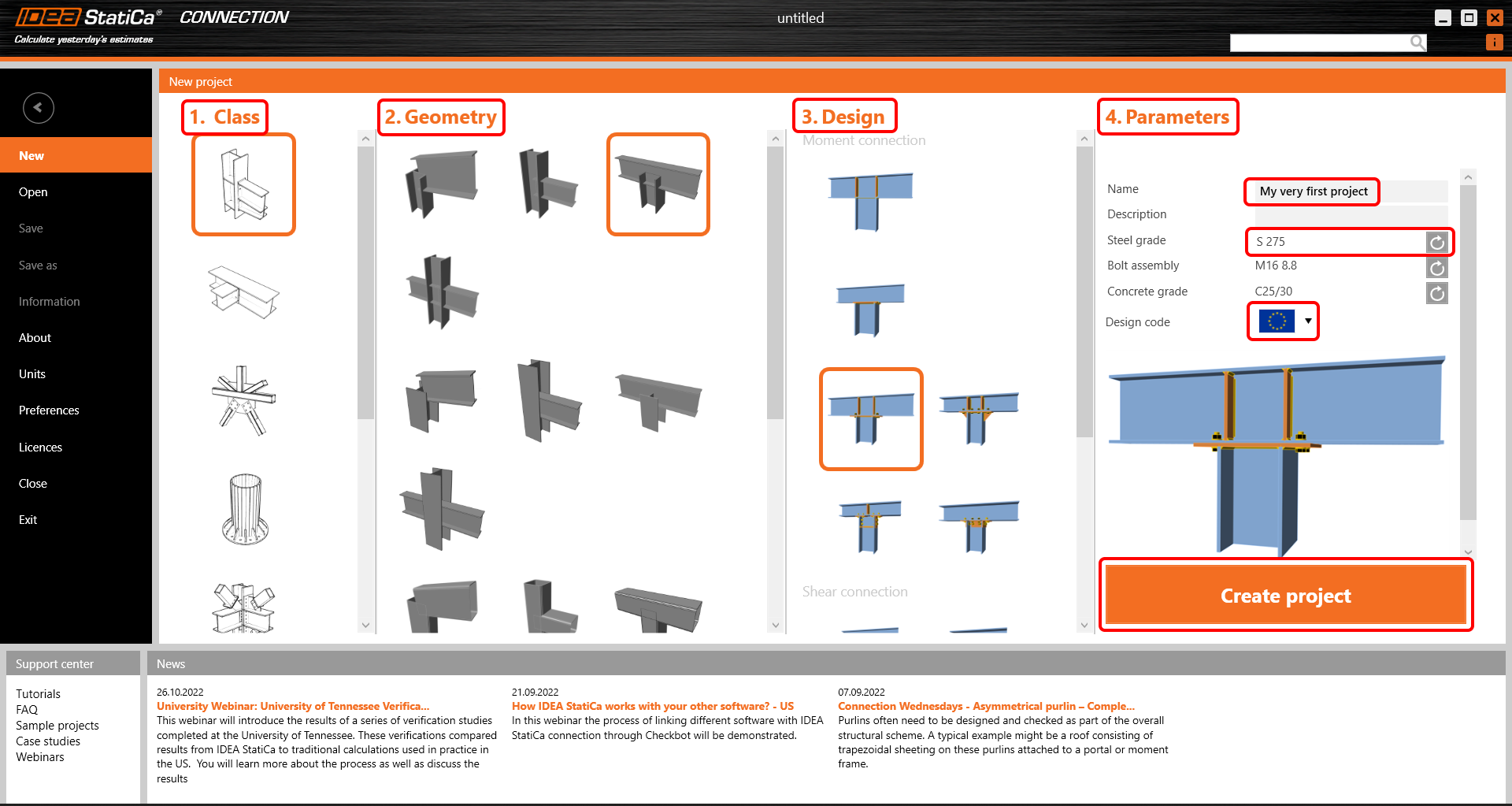Select Units in the left sidebar
This screenshot has height=806, width=1512.
tap(32, 374)
